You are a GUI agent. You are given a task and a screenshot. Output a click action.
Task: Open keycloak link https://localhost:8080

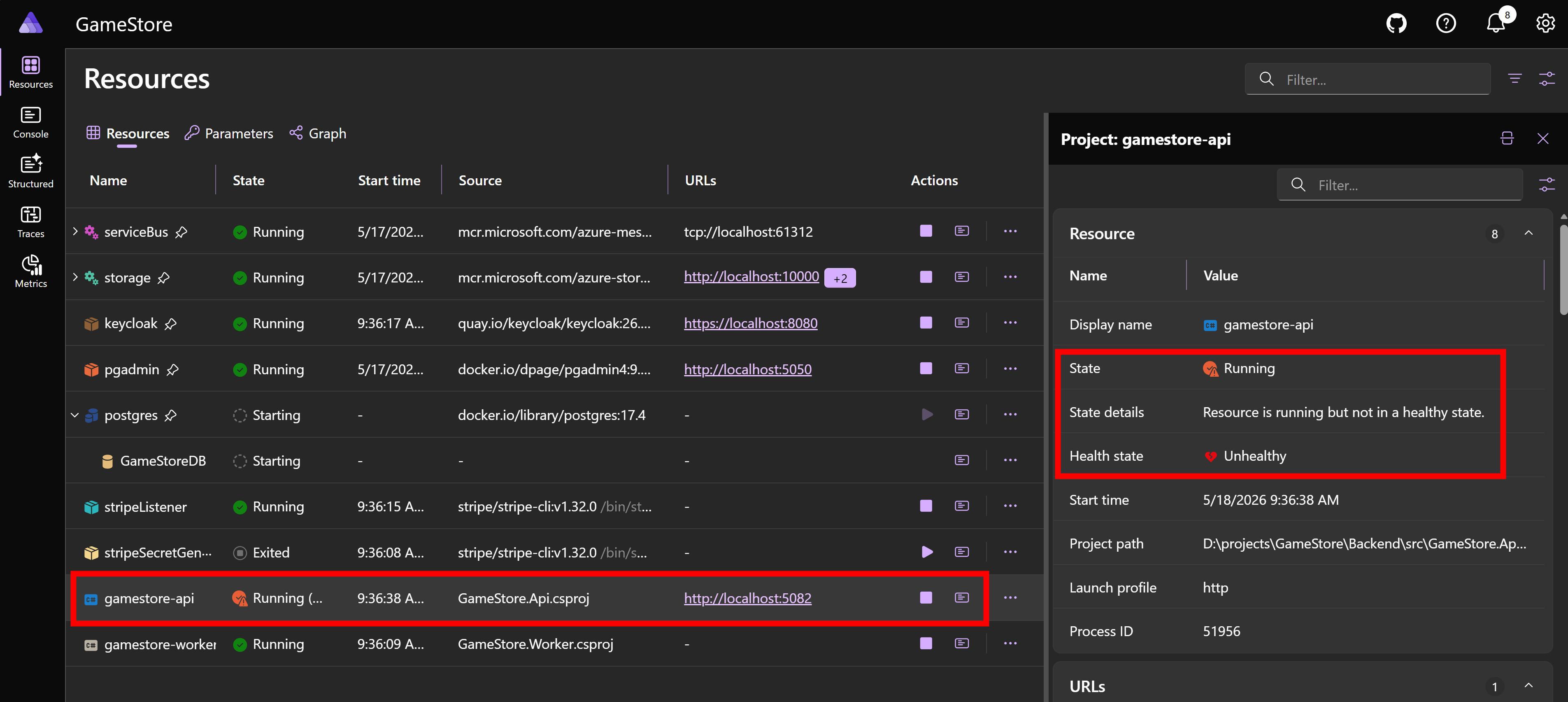pyautogui.click(x=751, y=323)
